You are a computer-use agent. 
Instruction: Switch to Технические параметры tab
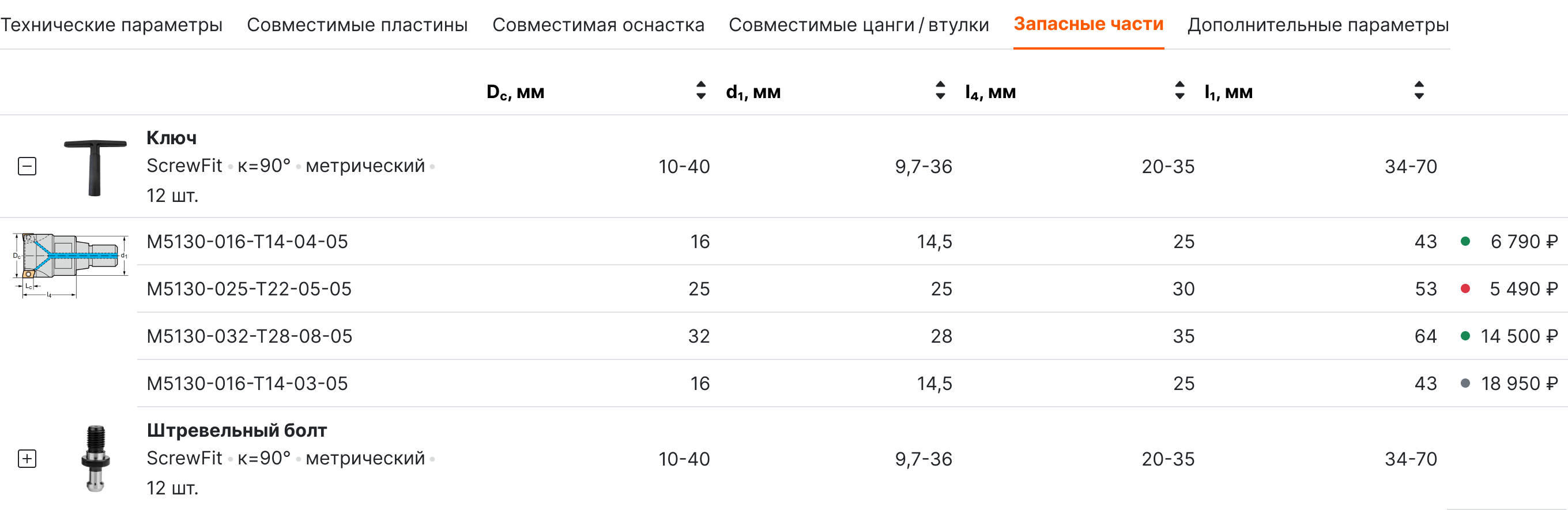[111, 25]
